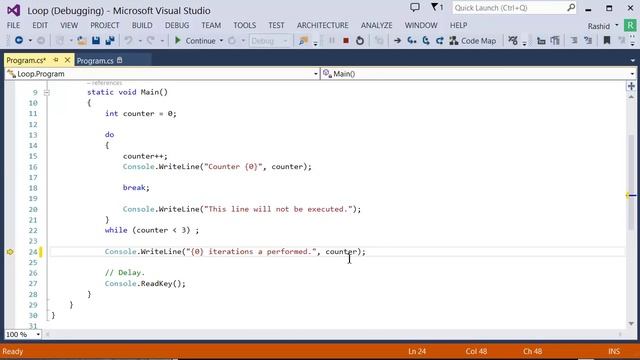Open the WINDOW menu
The width and height of the screenshot is (640, 360).
point(421,25)
